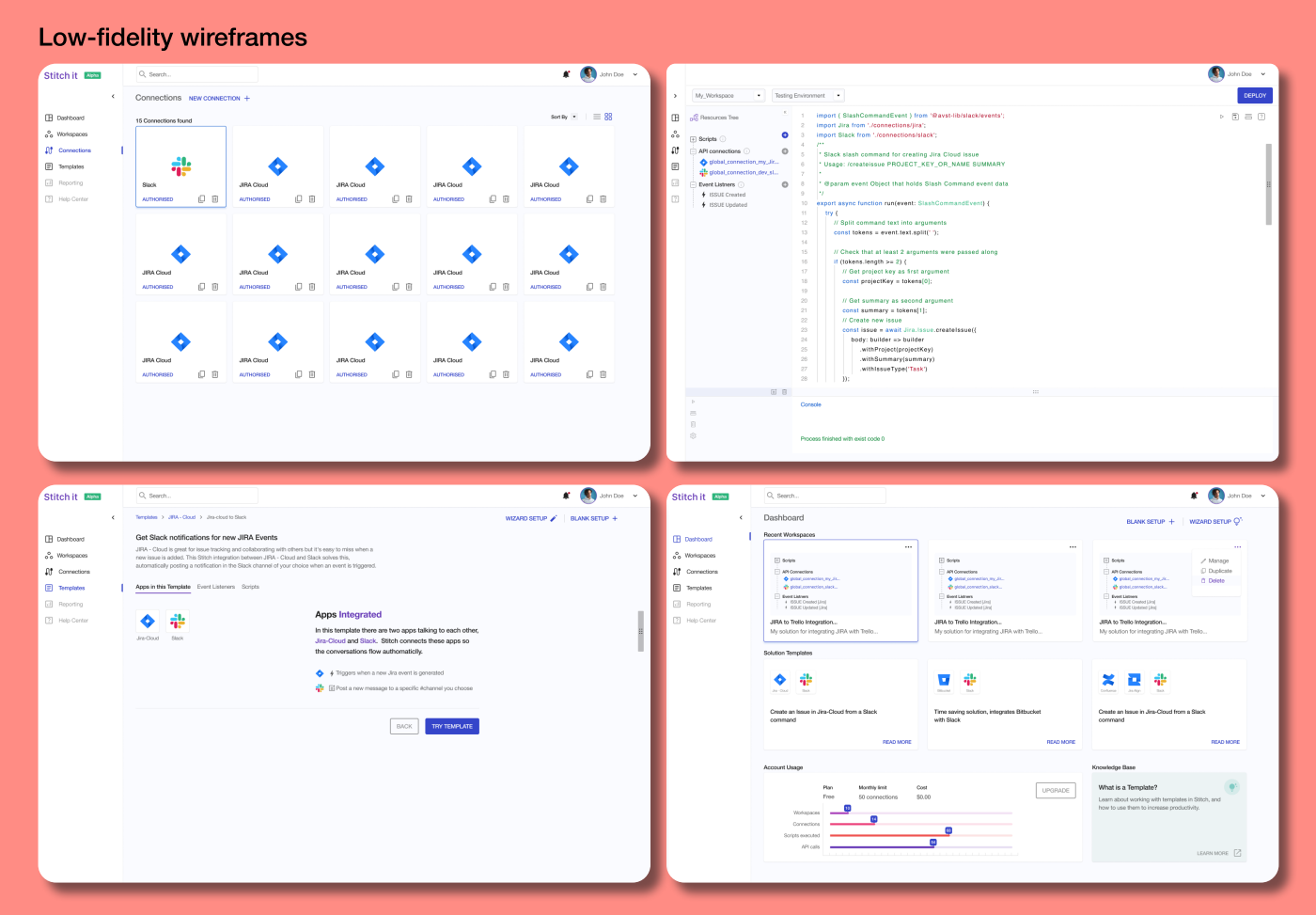Switch Connections screen to grid view
The image size is (1316, 915).
click(x=608, y=117)
